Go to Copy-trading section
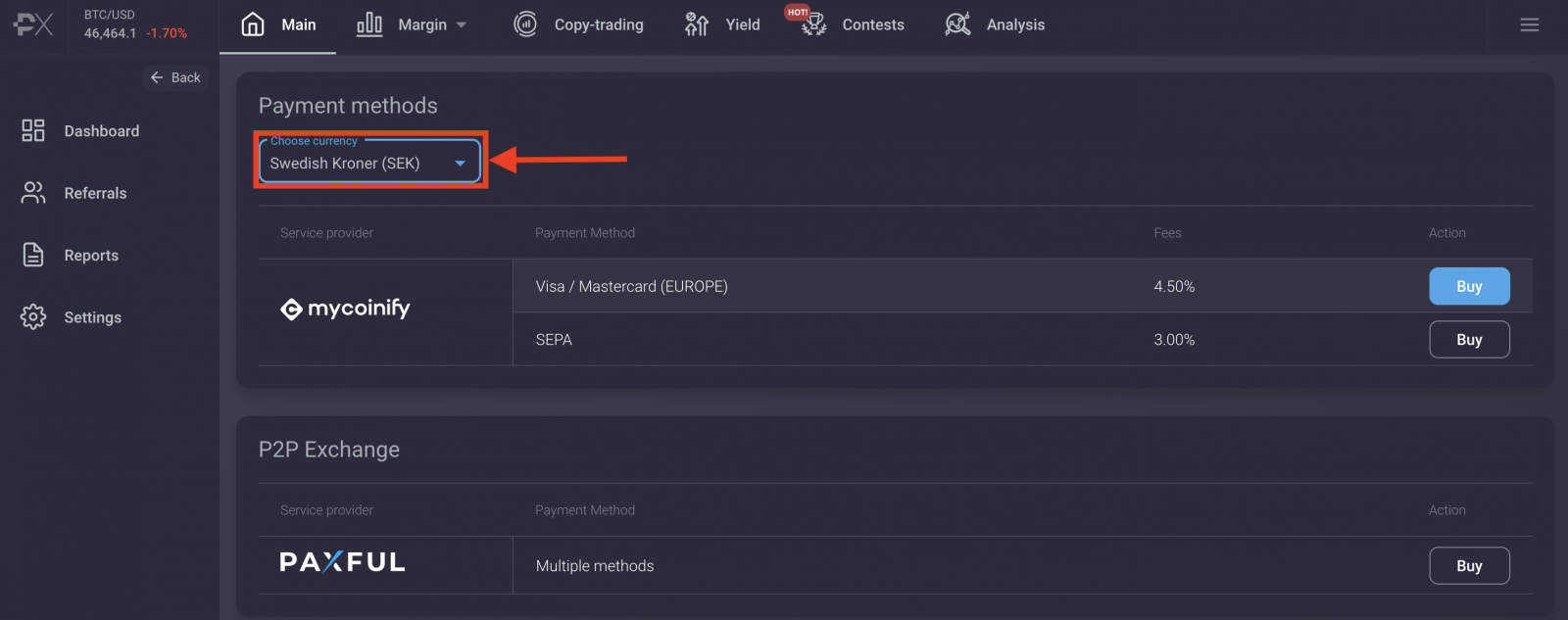The height and width of the screenshot is (620, 1568). (578, 25)
